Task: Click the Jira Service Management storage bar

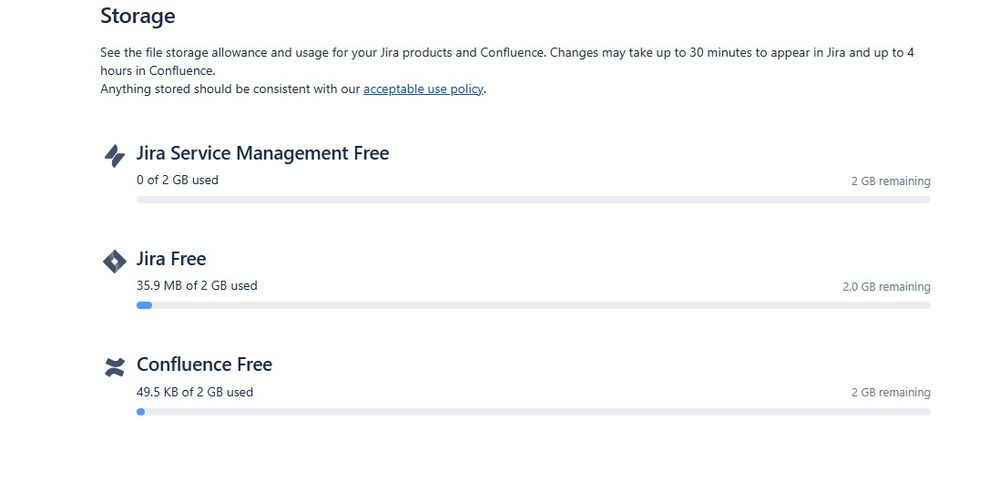Action: coord(533,200)
